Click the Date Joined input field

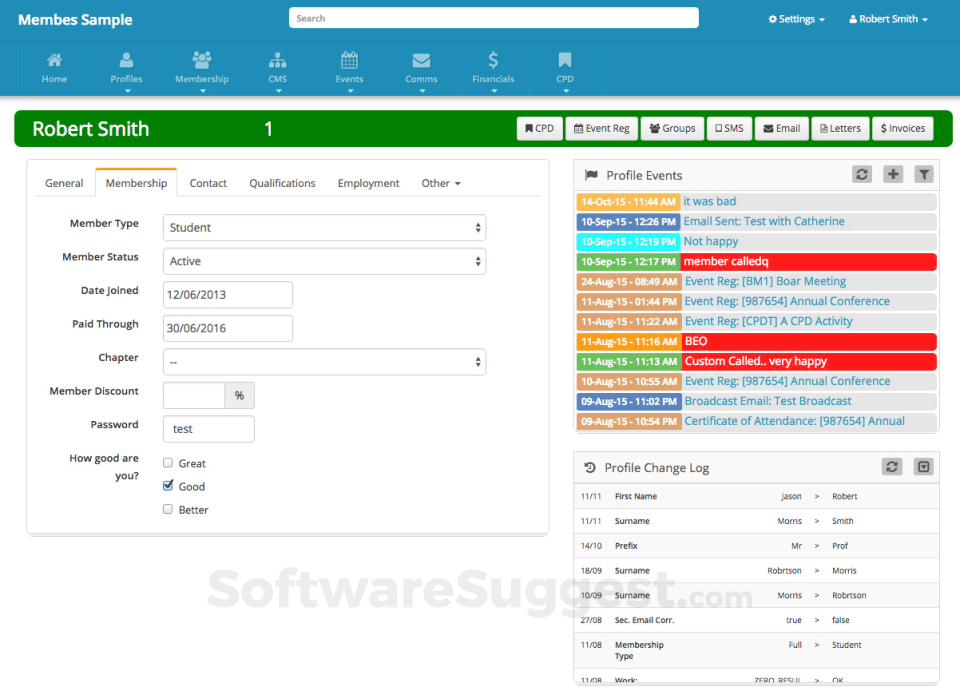[x=228, y=295]
